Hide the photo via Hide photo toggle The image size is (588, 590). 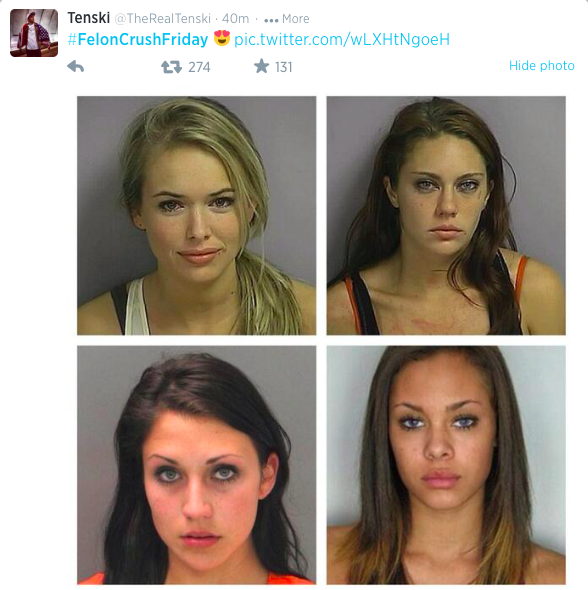542,65
